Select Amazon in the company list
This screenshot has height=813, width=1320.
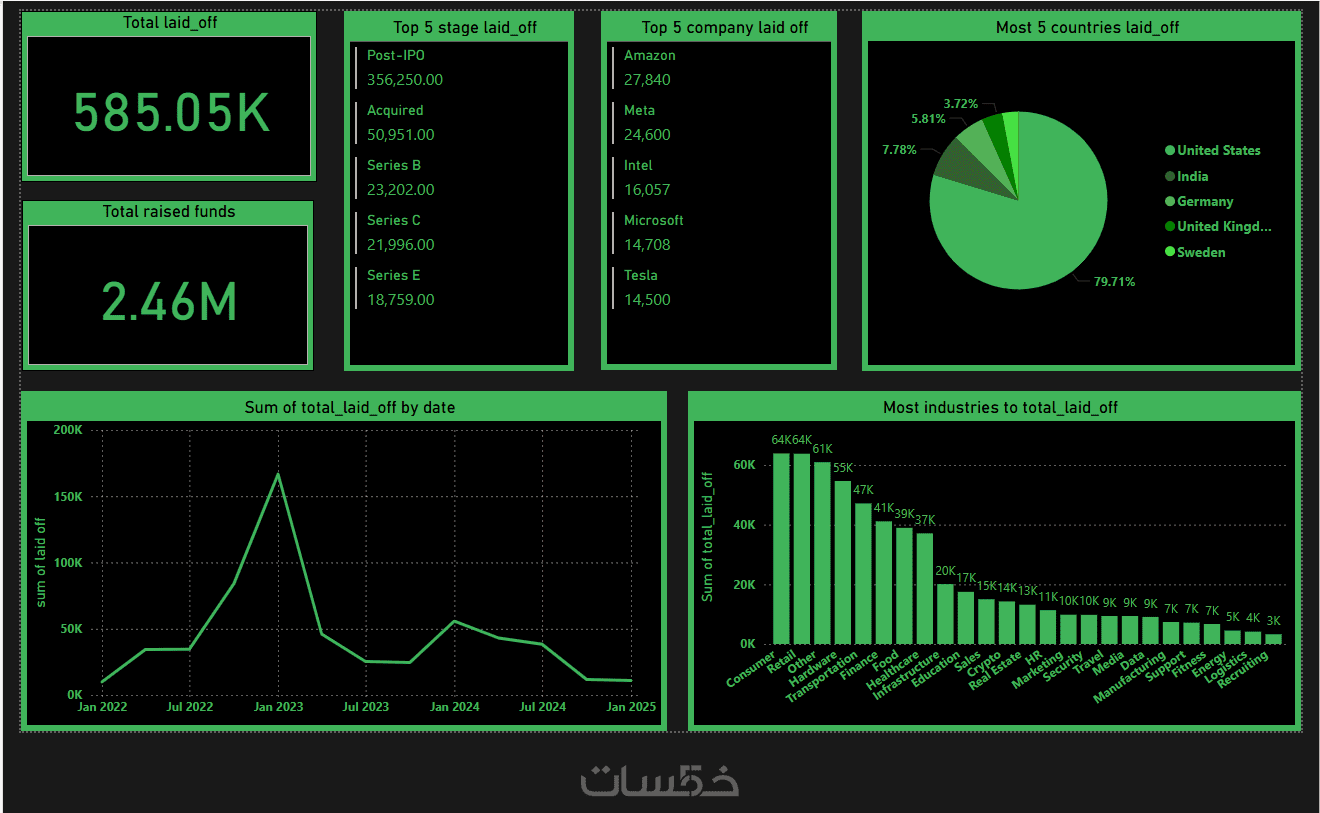650,56
